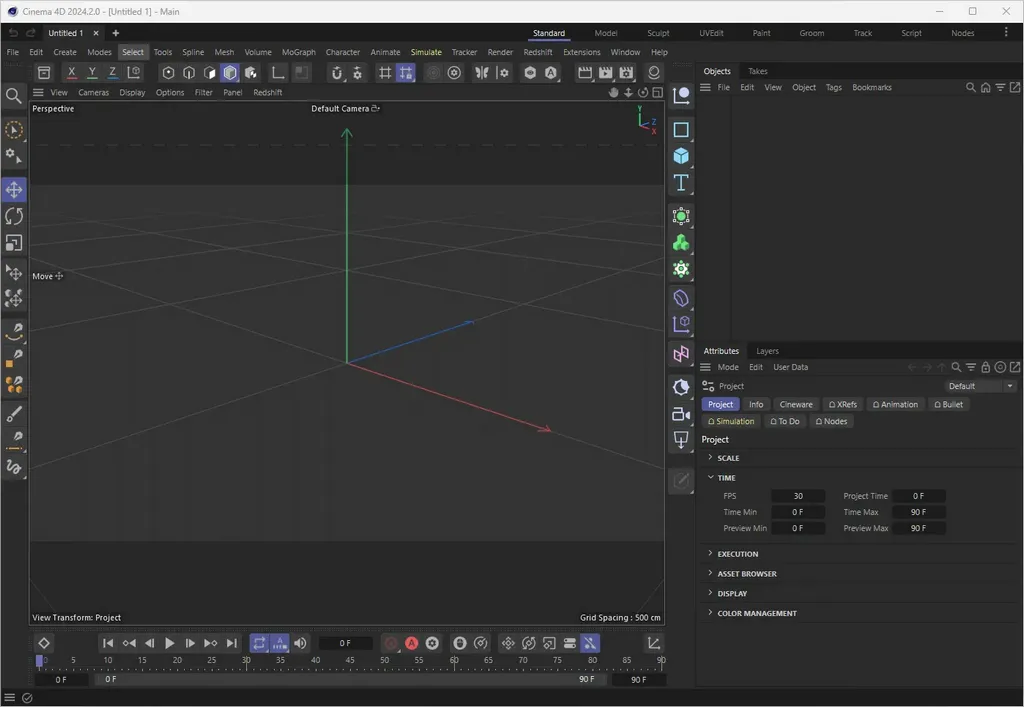
Task: Click the Redo arrow icon
Action: [31, 33]
